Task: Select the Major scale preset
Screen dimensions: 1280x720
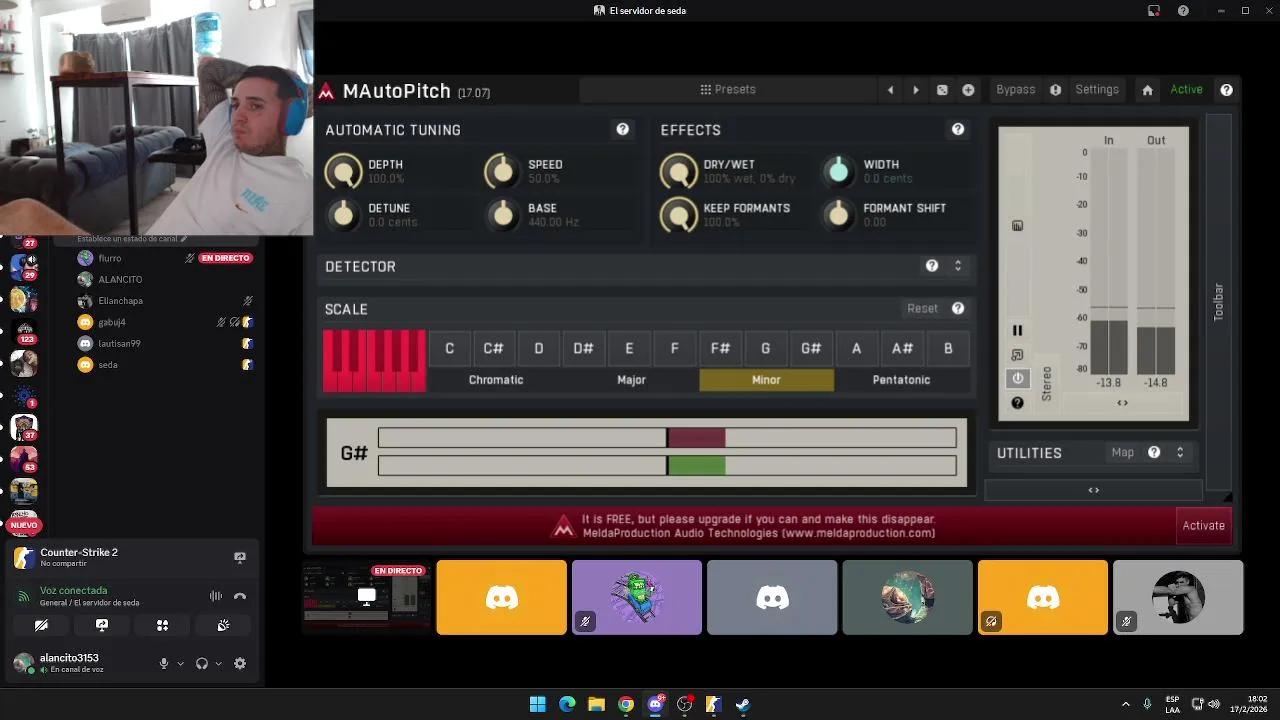Action: coord(631,380)
